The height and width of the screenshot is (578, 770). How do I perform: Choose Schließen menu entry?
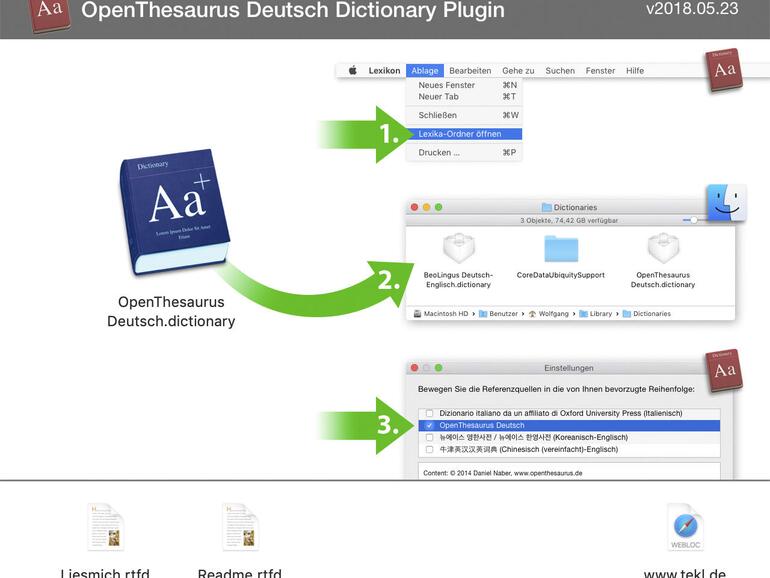[464, 115]
